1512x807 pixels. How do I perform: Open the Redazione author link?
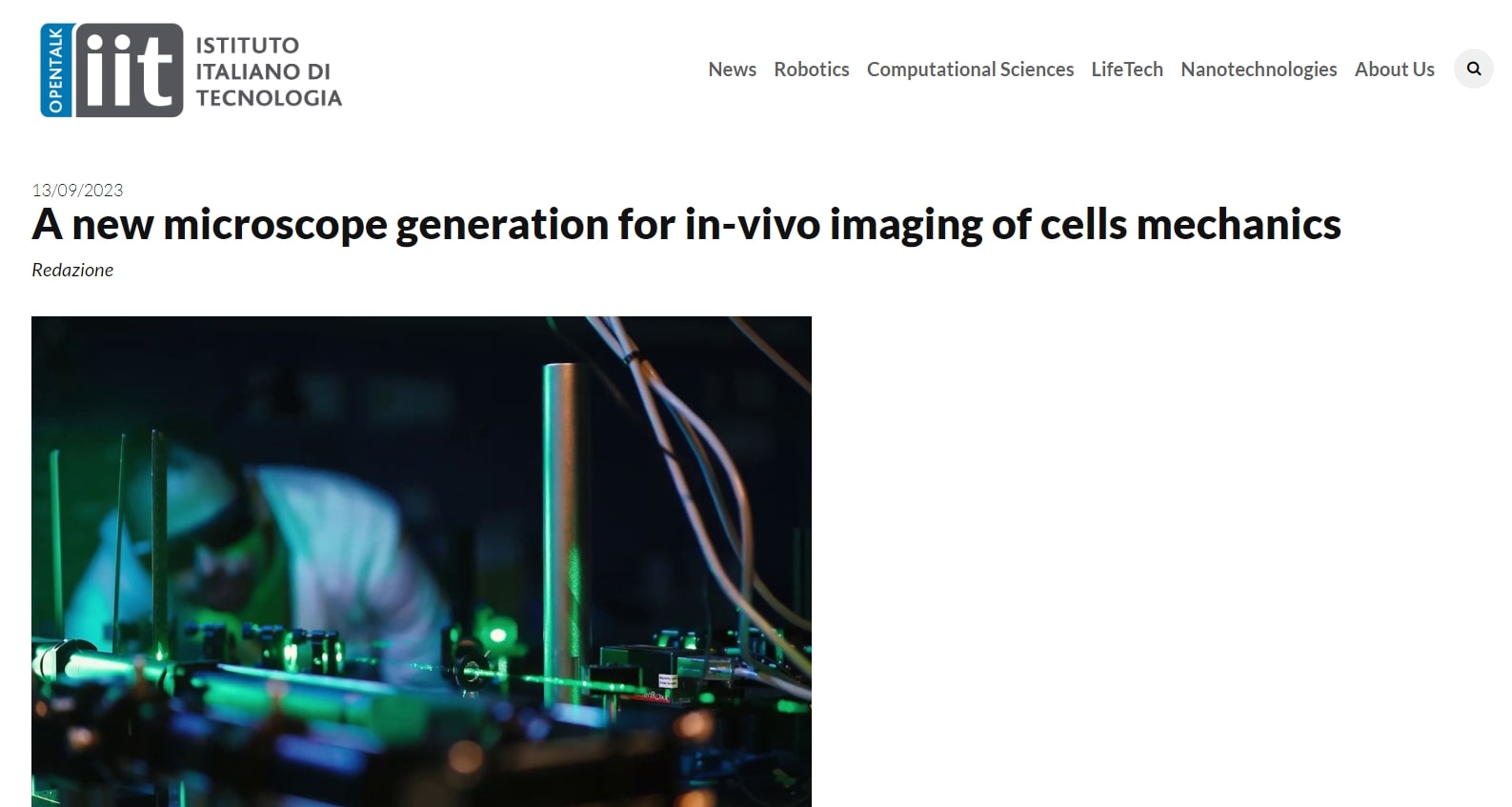tap(72, 270)
